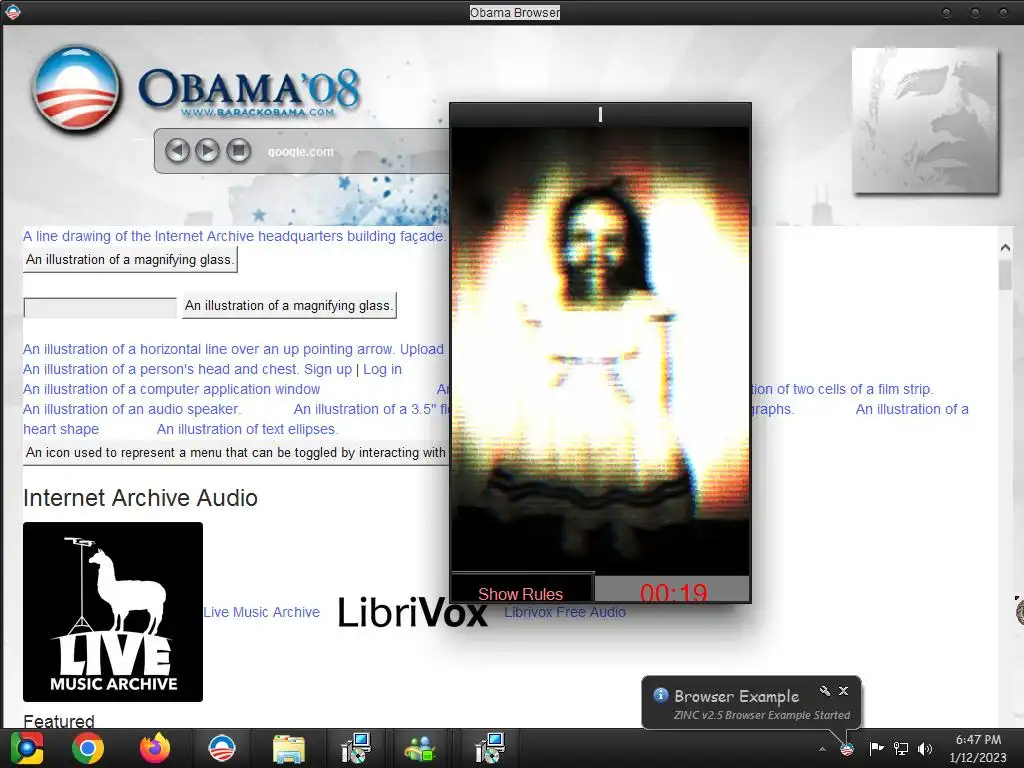Click the Live Music Archive llama image

pyautogui.click(x=113, y=612)
